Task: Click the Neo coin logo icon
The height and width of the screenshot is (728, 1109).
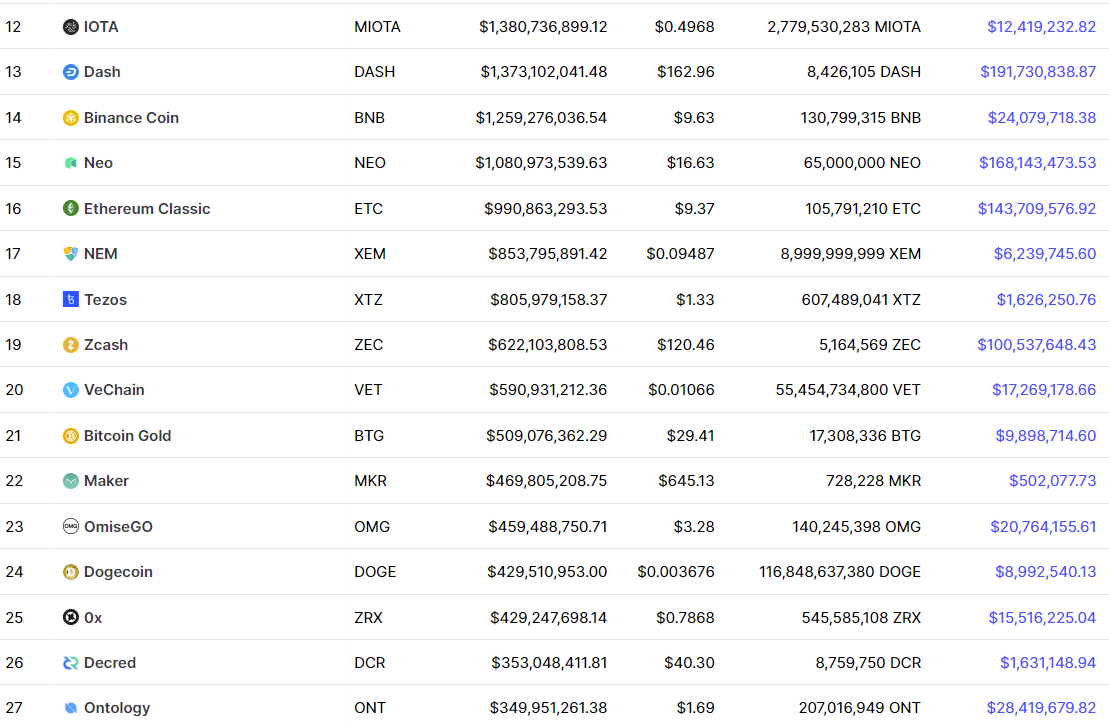Action: 71,163
